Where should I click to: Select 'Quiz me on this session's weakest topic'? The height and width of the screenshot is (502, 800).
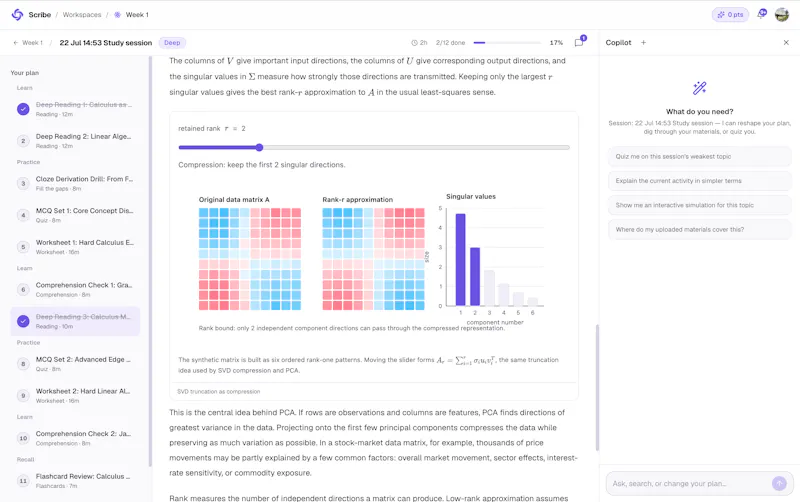click(699, 157)
